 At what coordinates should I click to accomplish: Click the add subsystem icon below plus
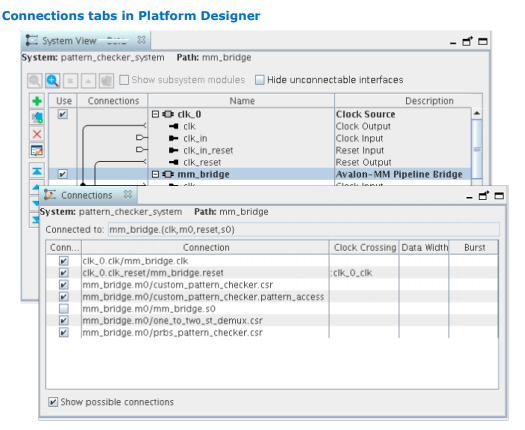tap(37, 117)
